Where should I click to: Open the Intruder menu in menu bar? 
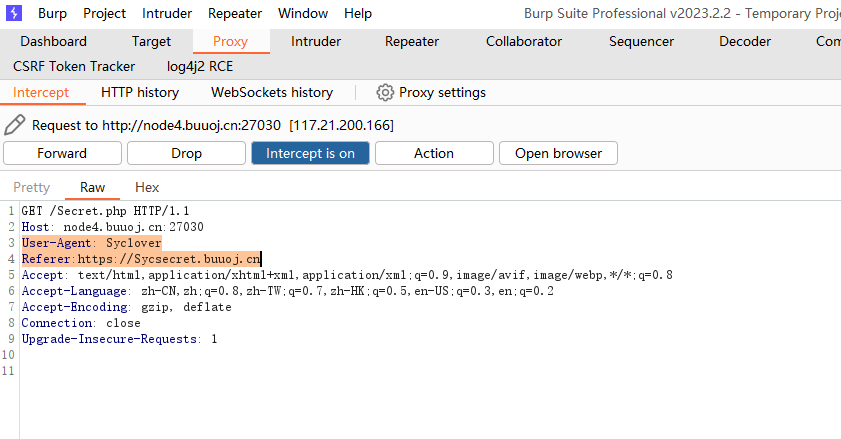tap(167, 13)
